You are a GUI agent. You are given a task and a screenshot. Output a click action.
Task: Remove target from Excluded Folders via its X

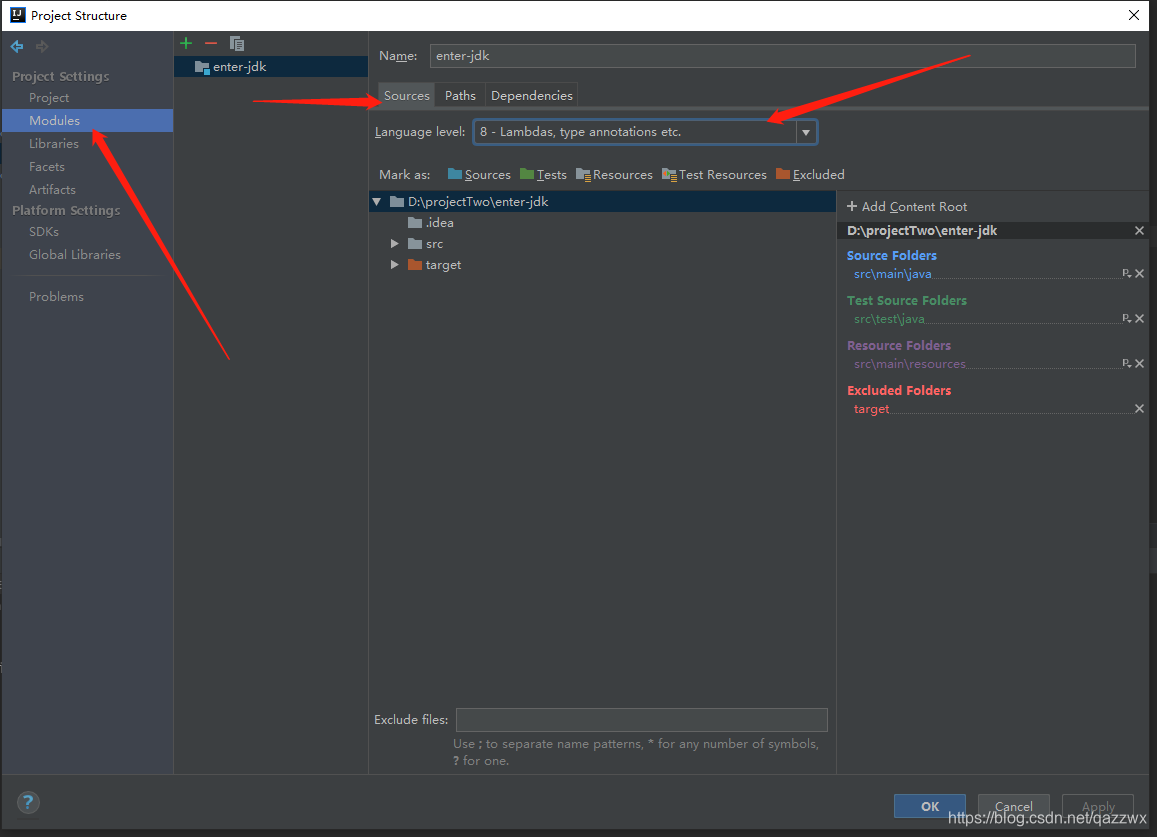pos(1139,408)
